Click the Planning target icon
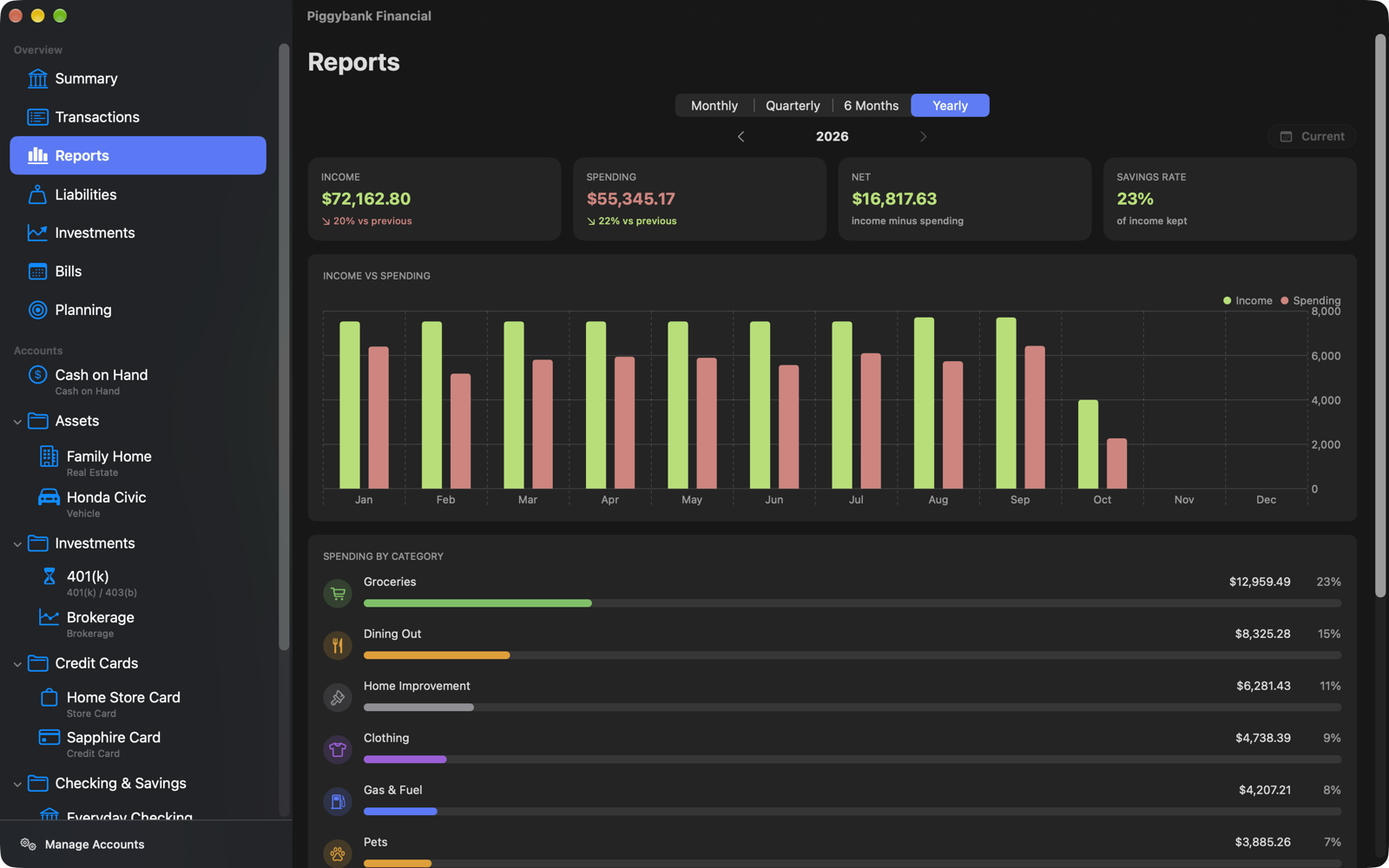Image resolution: width=1389 pixels, height=868 pixels. 37,310
